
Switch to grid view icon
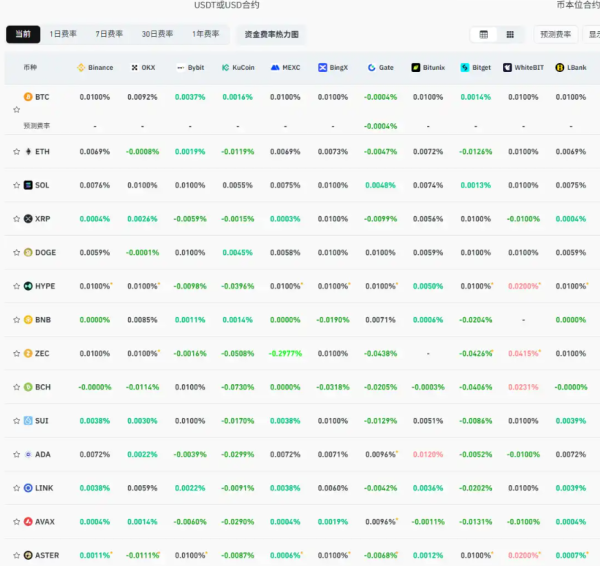pos(510,34)
